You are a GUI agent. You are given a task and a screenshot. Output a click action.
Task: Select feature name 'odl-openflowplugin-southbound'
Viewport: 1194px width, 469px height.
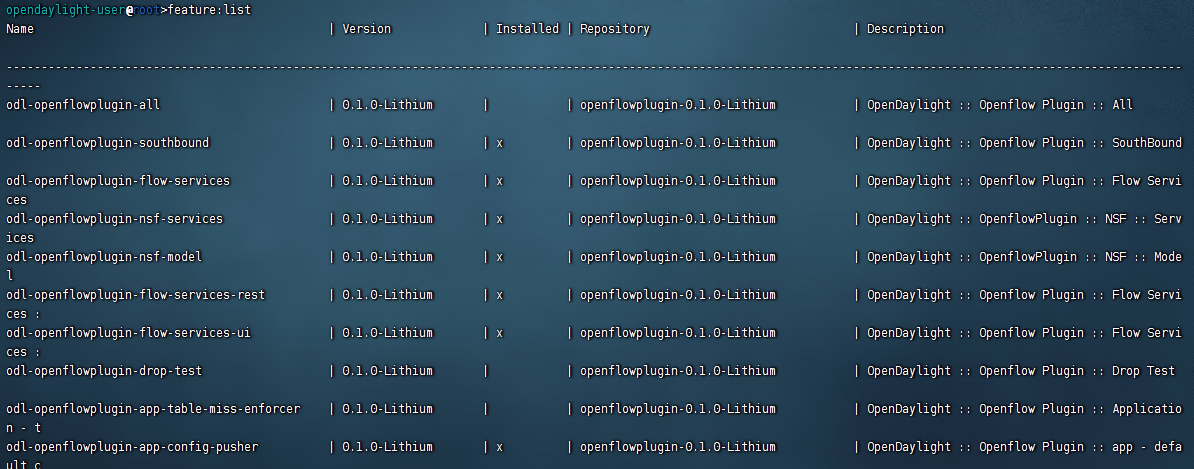pyautogui.click(x=107, y=143)
